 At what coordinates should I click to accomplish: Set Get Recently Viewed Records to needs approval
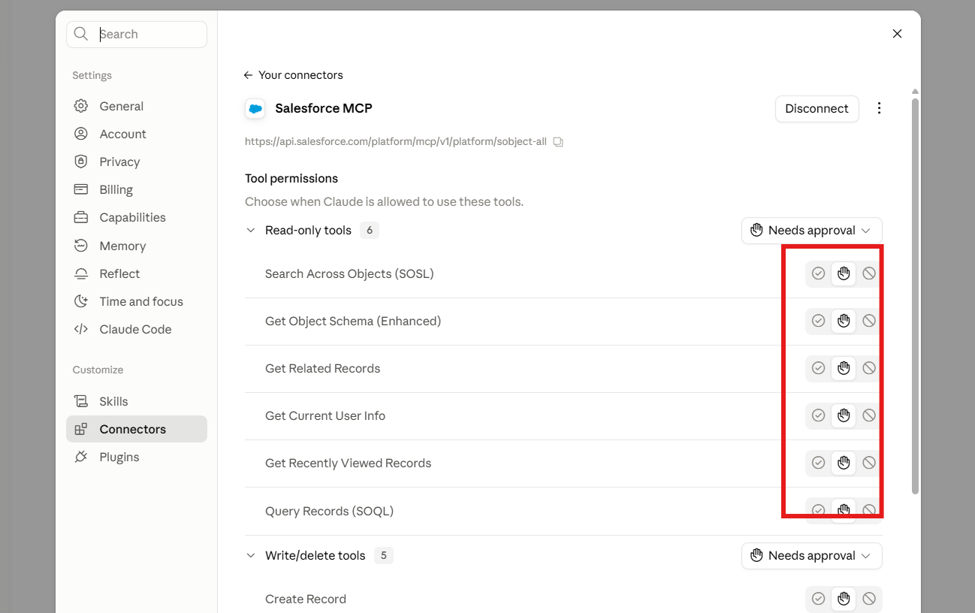coord(844,463)
